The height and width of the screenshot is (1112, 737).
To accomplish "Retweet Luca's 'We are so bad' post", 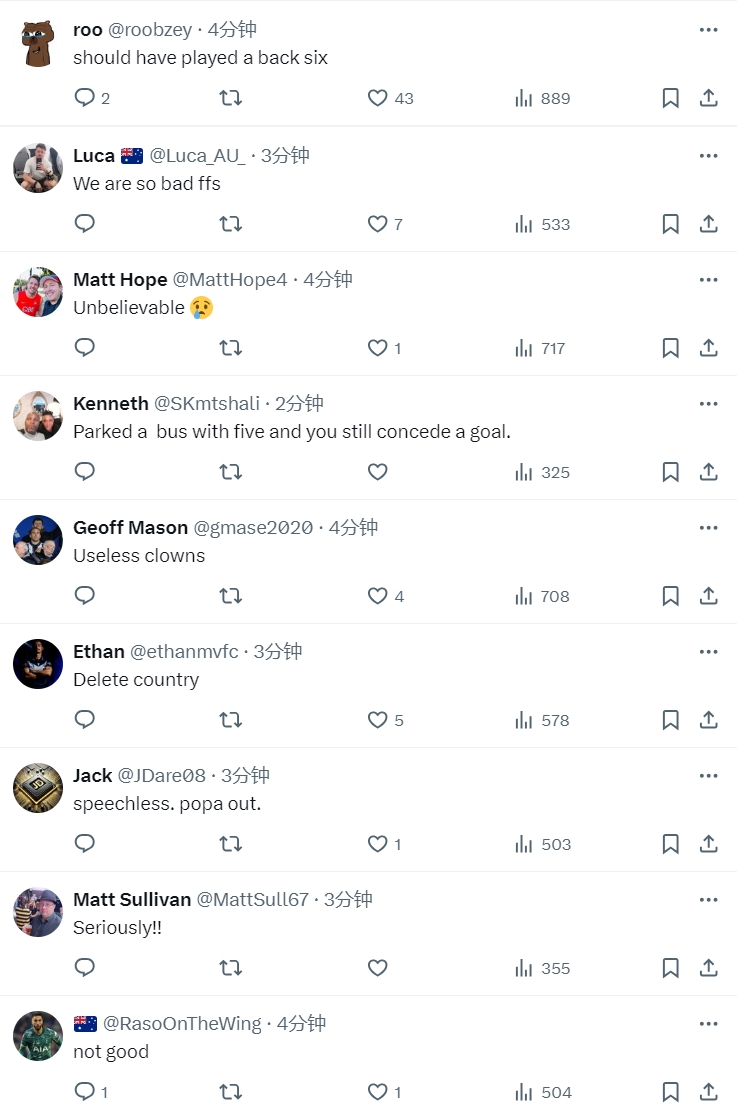I will tap(231, 224).
